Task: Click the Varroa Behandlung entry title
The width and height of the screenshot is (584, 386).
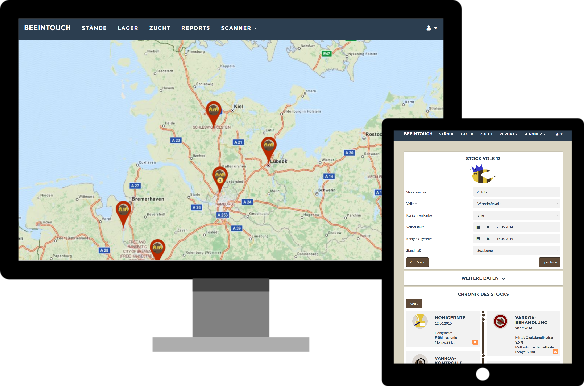Action: tap(531, 320)
